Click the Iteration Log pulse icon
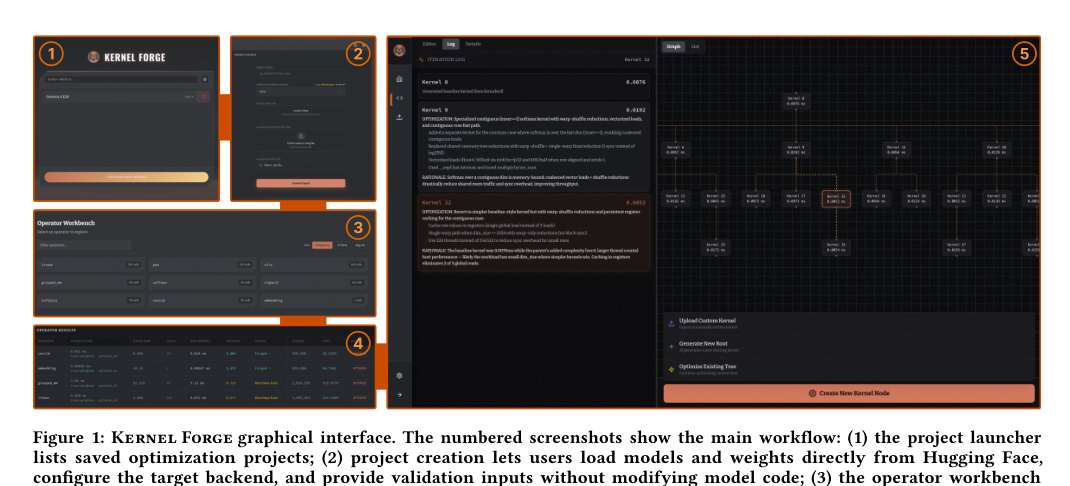Screen dimensions: 1070x486 tap(421, 59)
